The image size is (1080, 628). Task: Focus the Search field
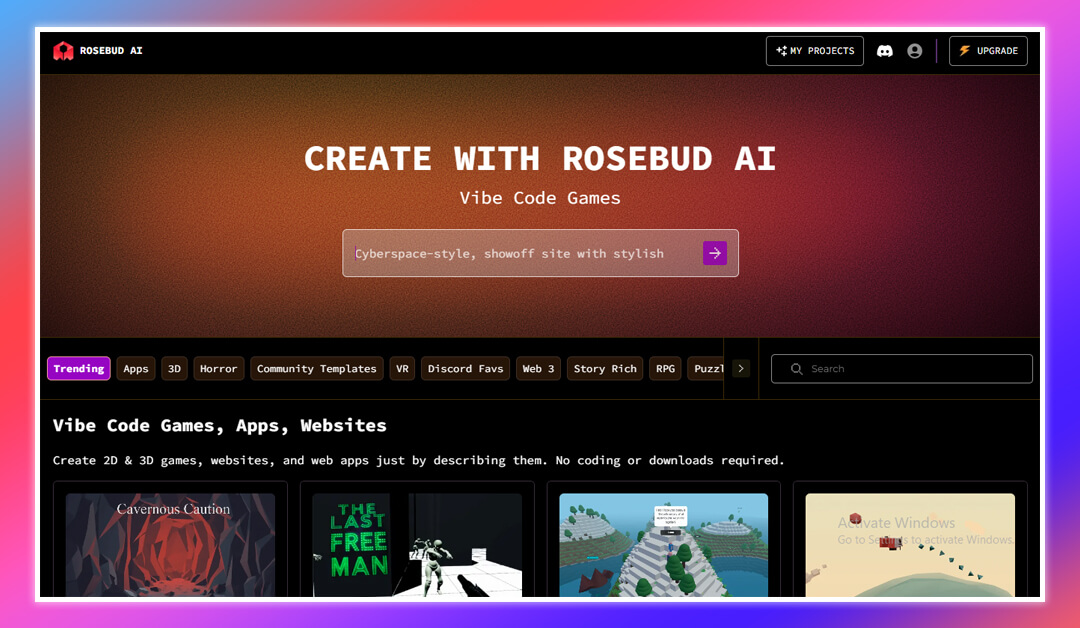(x=902, y=368)
